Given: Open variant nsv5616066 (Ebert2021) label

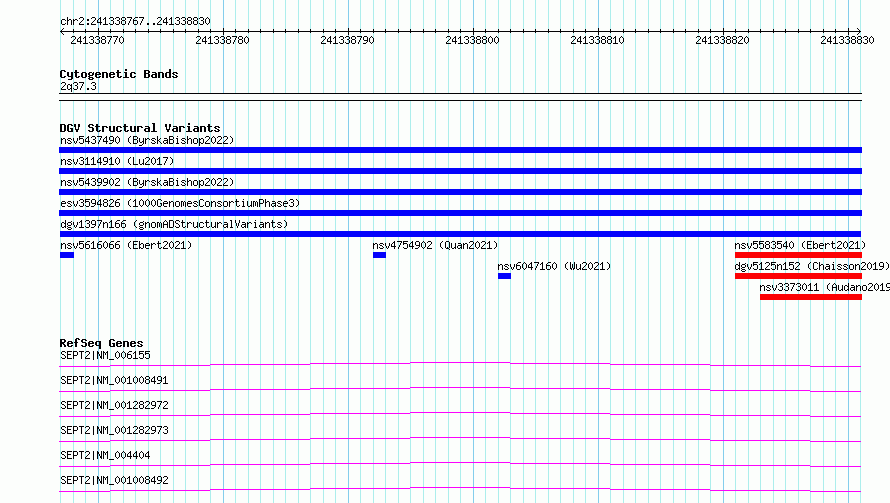Looking at the screenshot, I should [x=126, y=245].
